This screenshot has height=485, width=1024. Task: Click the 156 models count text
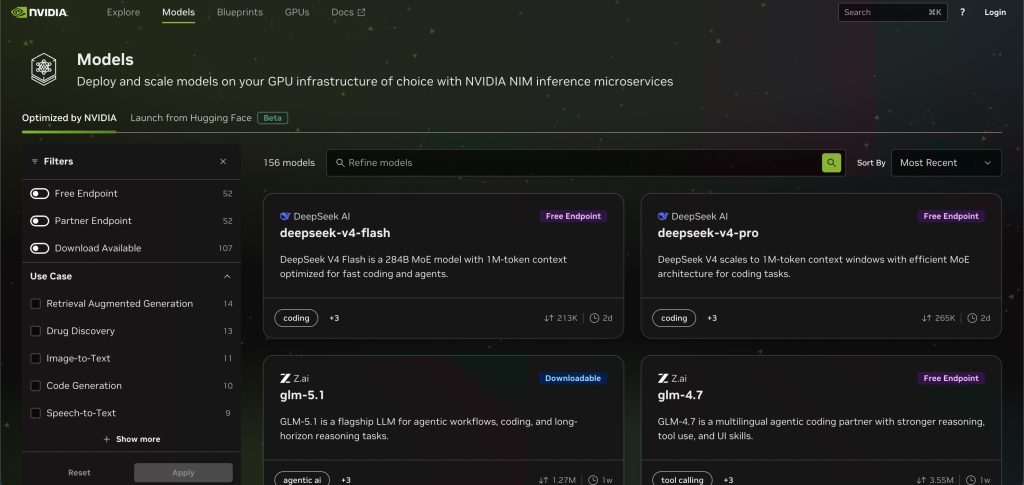click(289, 163)
